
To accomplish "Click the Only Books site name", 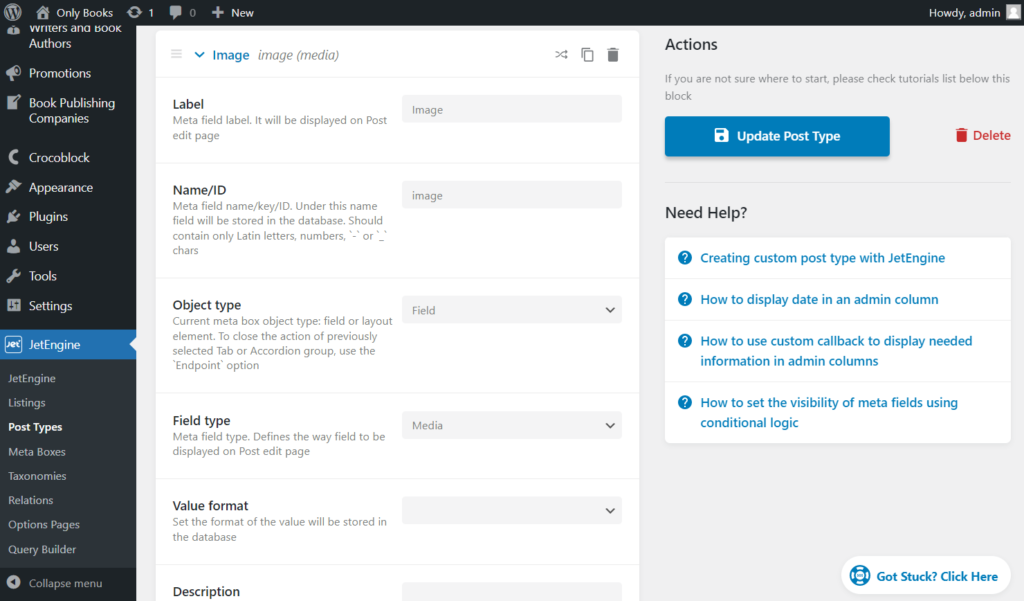I will (x=84, y=12).
